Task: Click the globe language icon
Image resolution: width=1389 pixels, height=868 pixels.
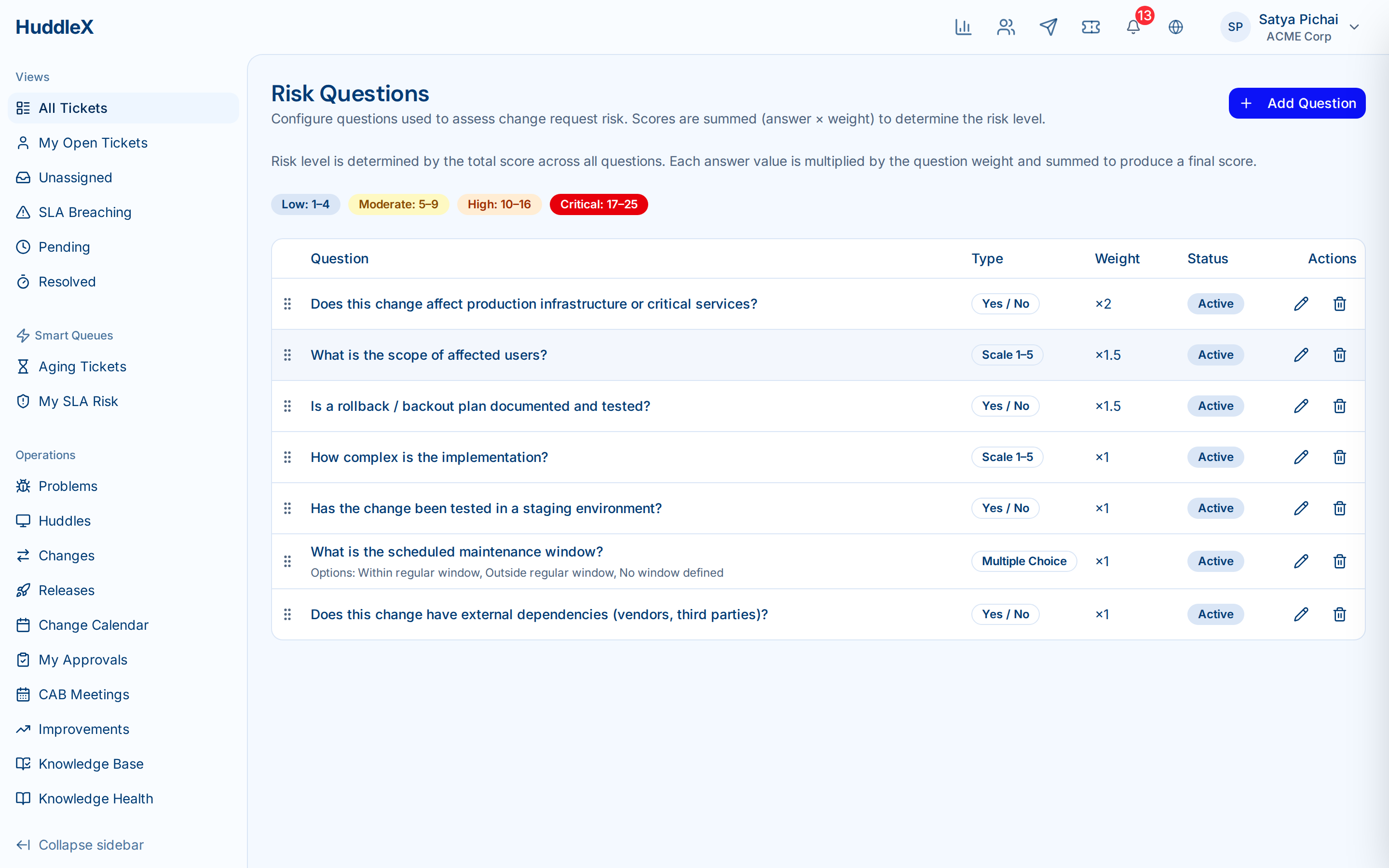Action: [1175, 27]
